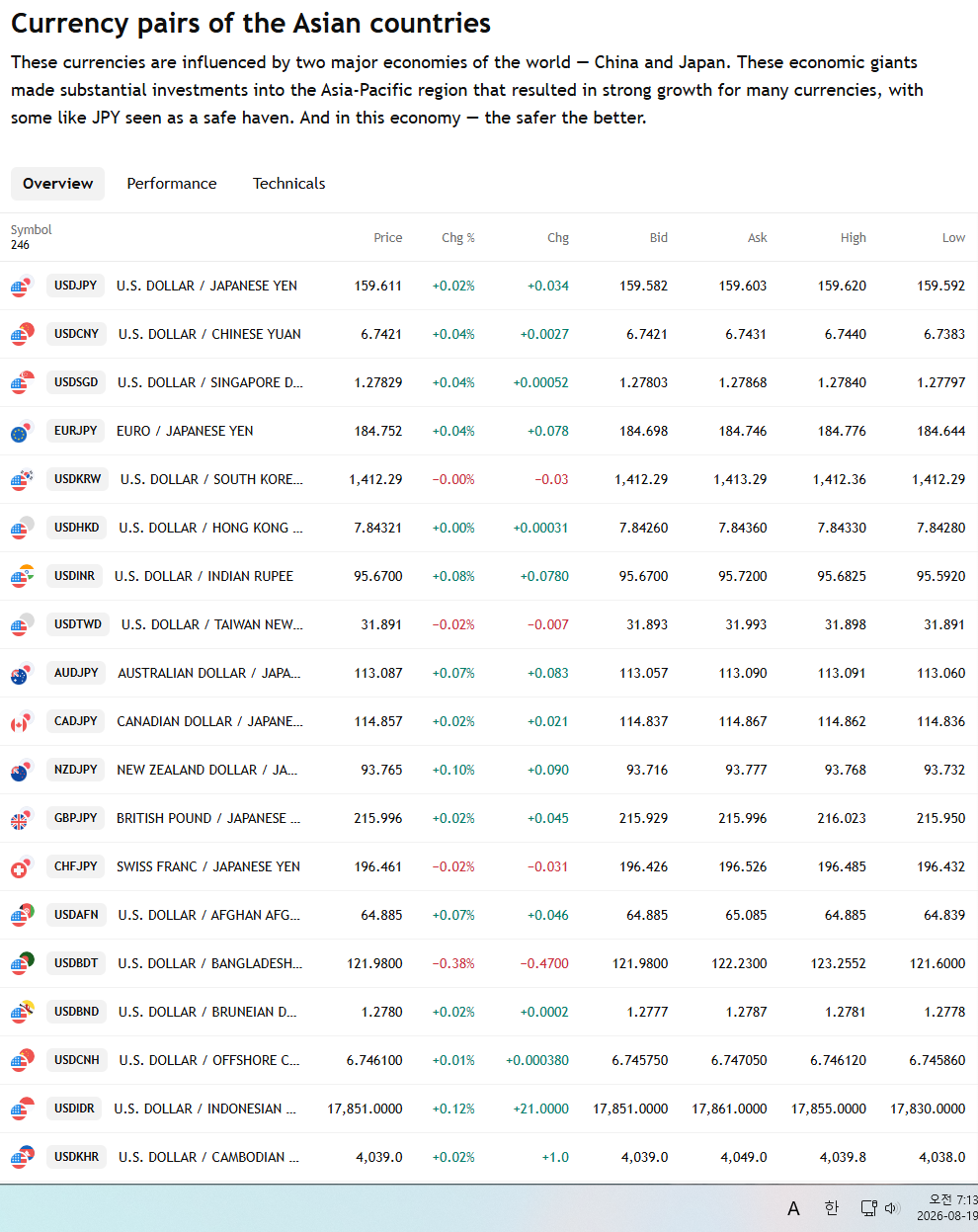Click the CADJPY flag pair icon
The height and width of the screenshot is (1232, 978).
pos(22,722)
